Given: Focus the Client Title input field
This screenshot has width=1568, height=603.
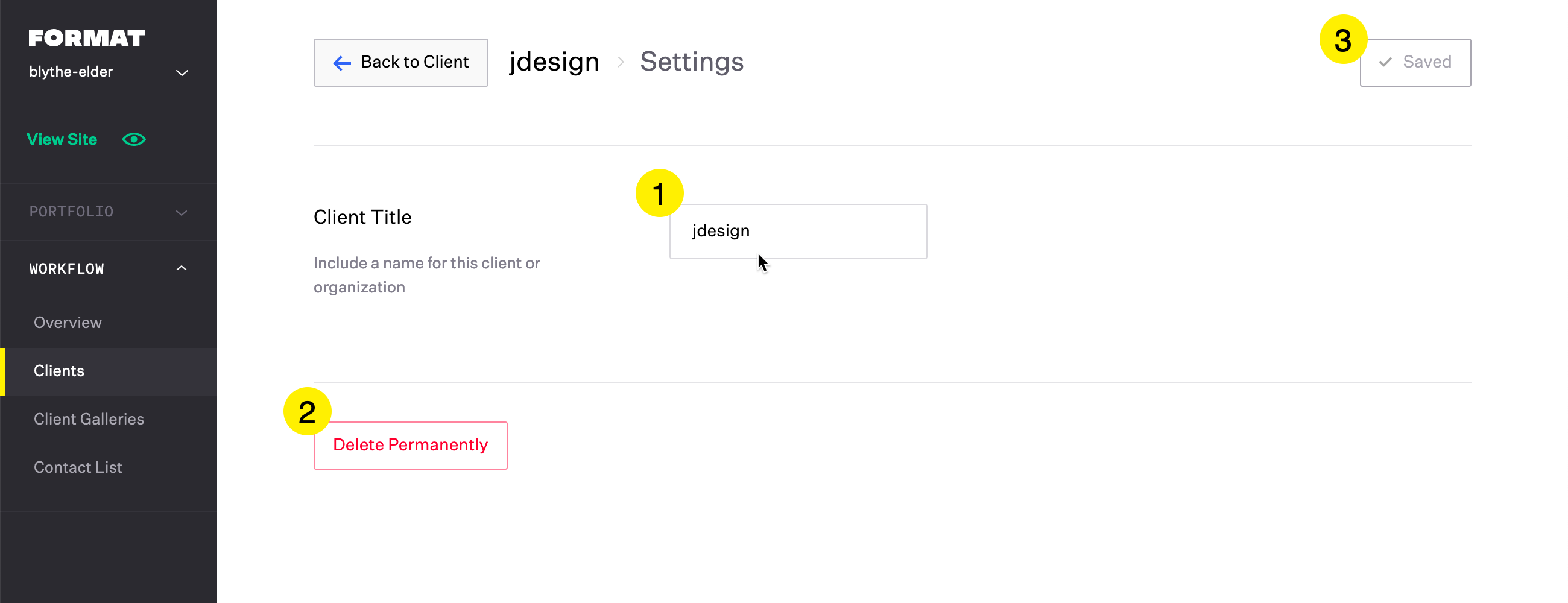Looking at the screenshot, I should pyautogui.click(x=798, y=231).
